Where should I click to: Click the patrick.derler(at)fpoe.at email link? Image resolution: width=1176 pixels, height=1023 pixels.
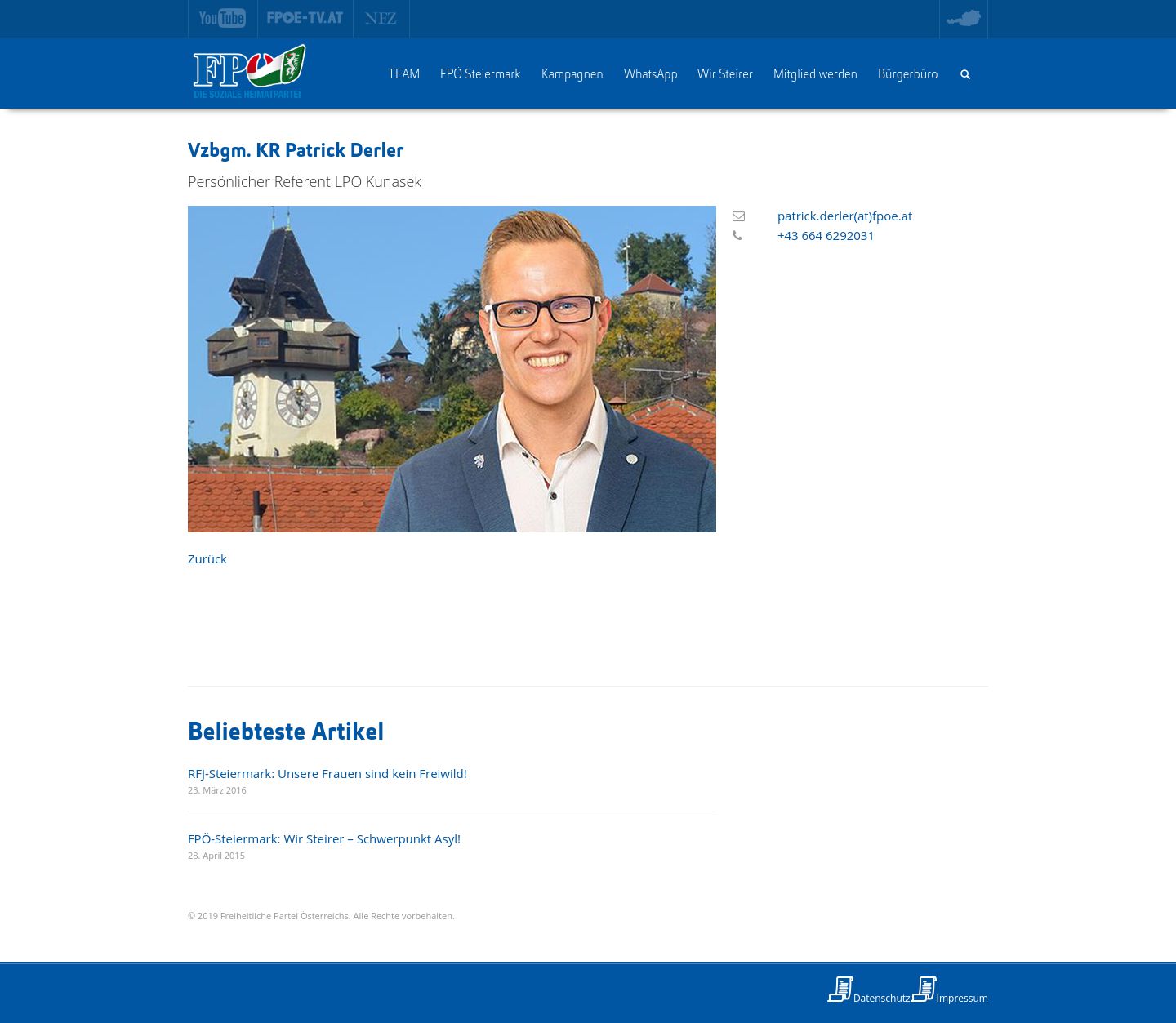[844, 216]
